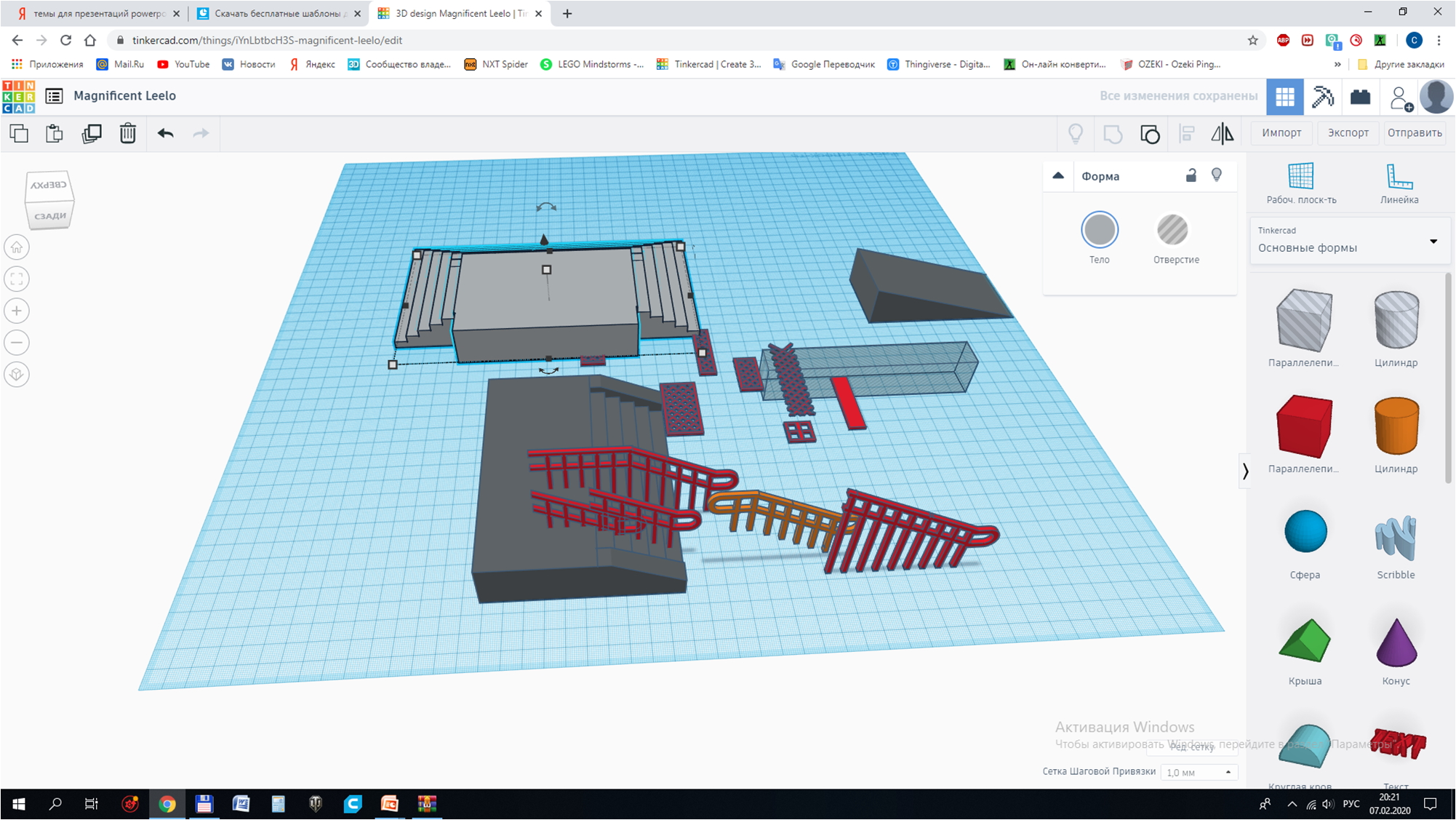
Task: Click the Windows taskbar search icon
Action: [x=56, y=803]
